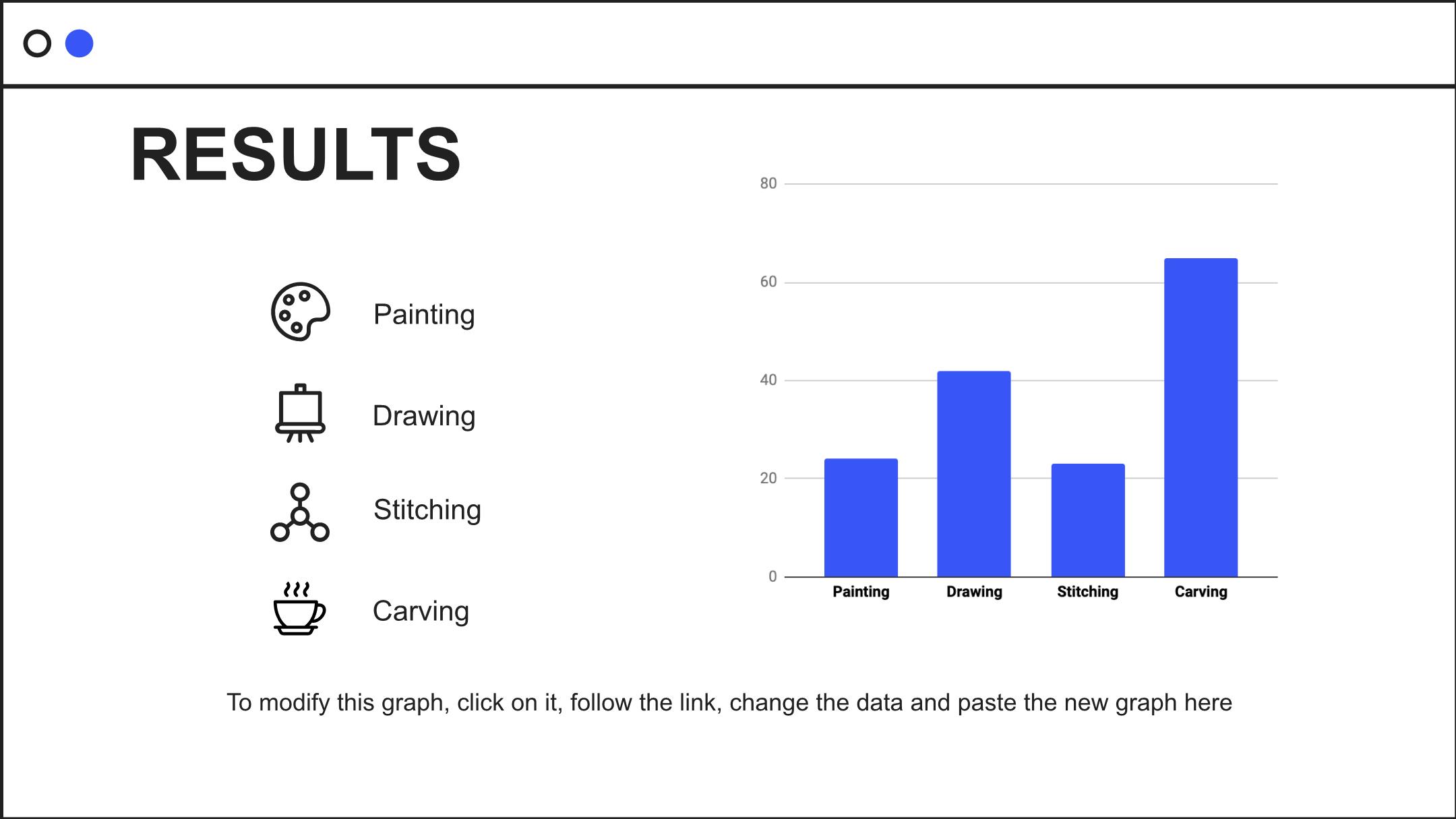Click the graph modification instruction text

pyautogui.click(x=729, y=702)
